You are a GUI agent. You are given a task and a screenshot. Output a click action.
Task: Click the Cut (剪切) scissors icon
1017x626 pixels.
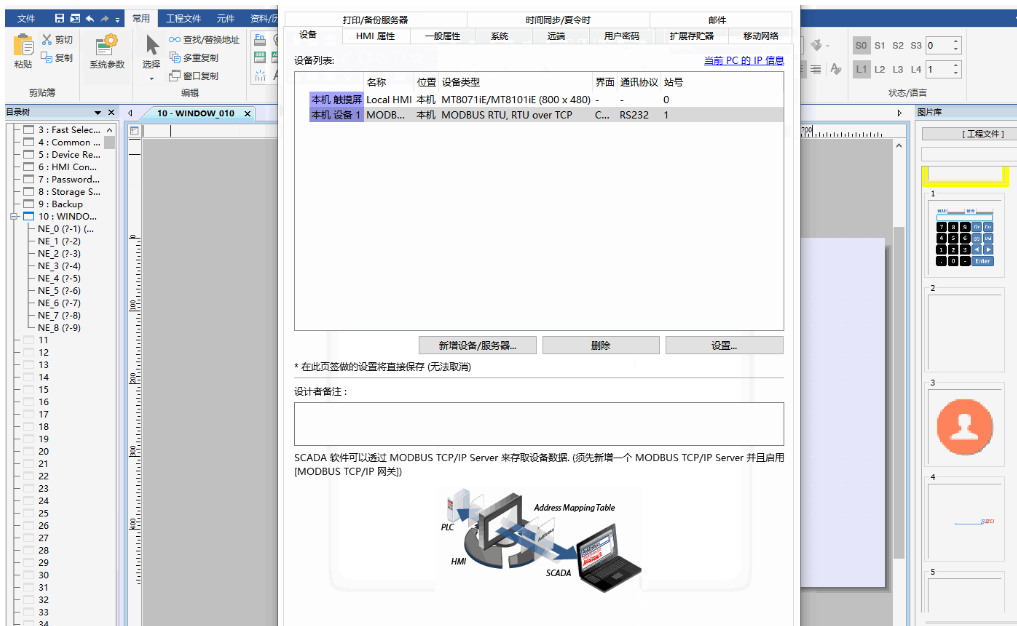pos(47,40)
